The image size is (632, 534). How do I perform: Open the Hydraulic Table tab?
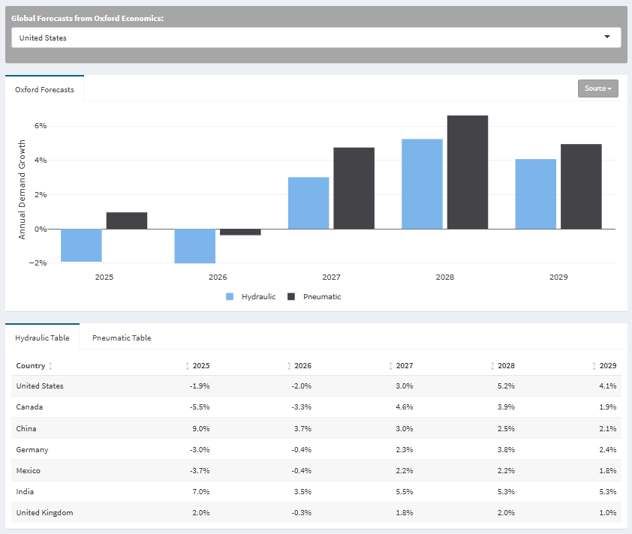pyautogui.click(x=42, y=338)
